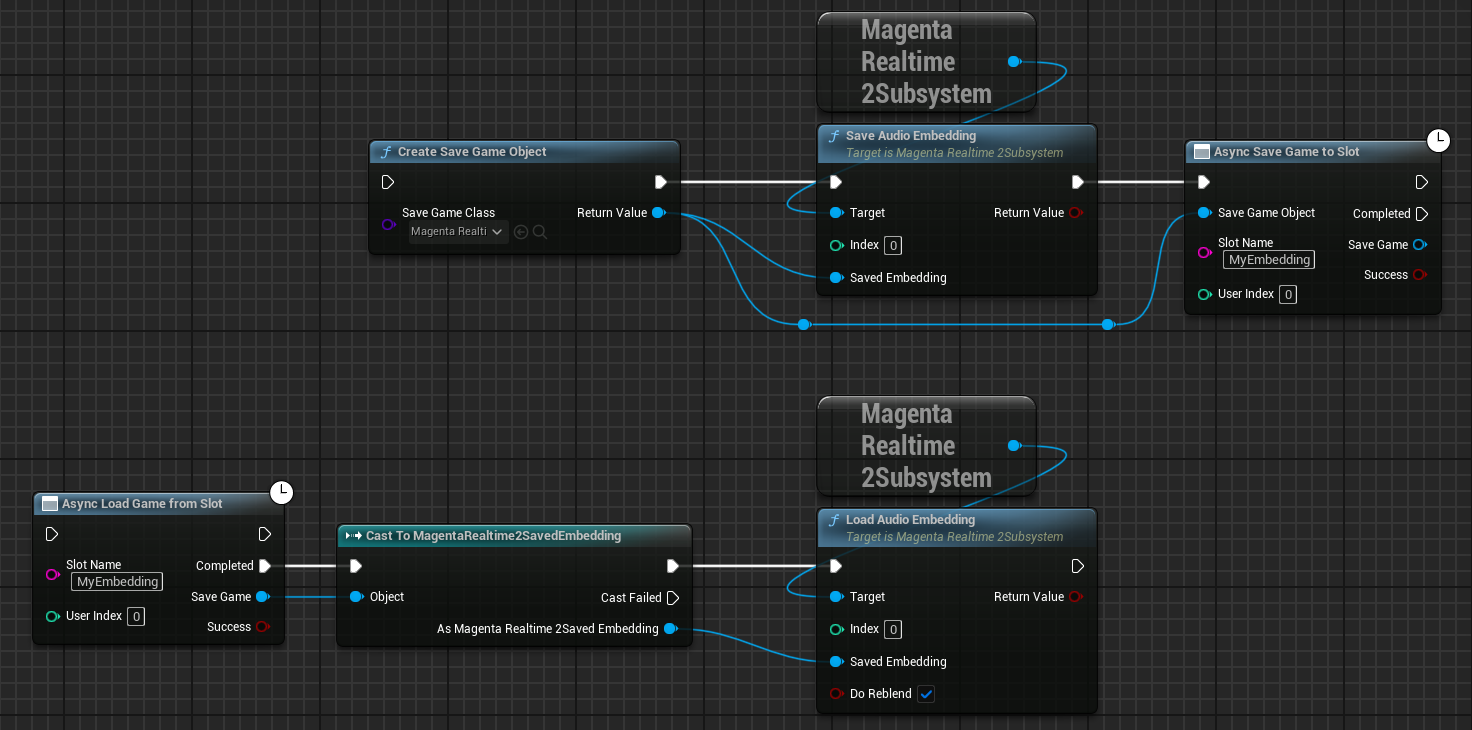
Task: Click Async Load Game from Slot input exec pin
Action: pos(52,535)
